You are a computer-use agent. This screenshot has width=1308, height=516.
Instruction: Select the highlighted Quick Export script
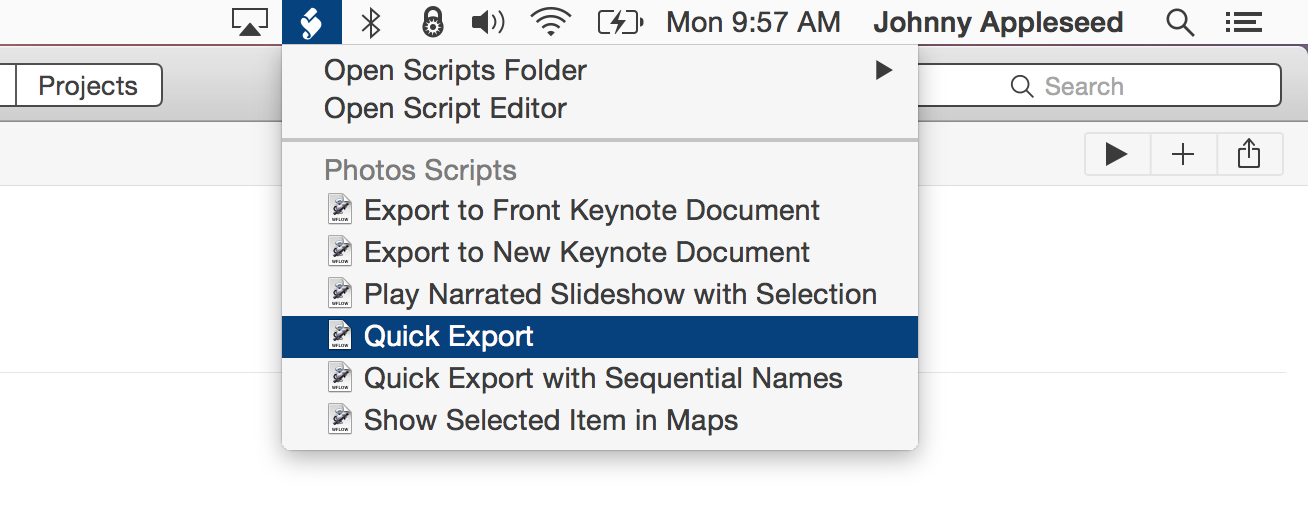600,337
